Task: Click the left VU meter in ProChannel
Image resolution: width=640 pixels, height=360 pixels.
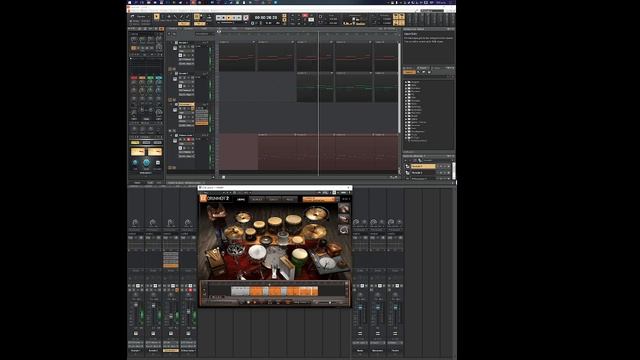Action: [x=138, y=151]
